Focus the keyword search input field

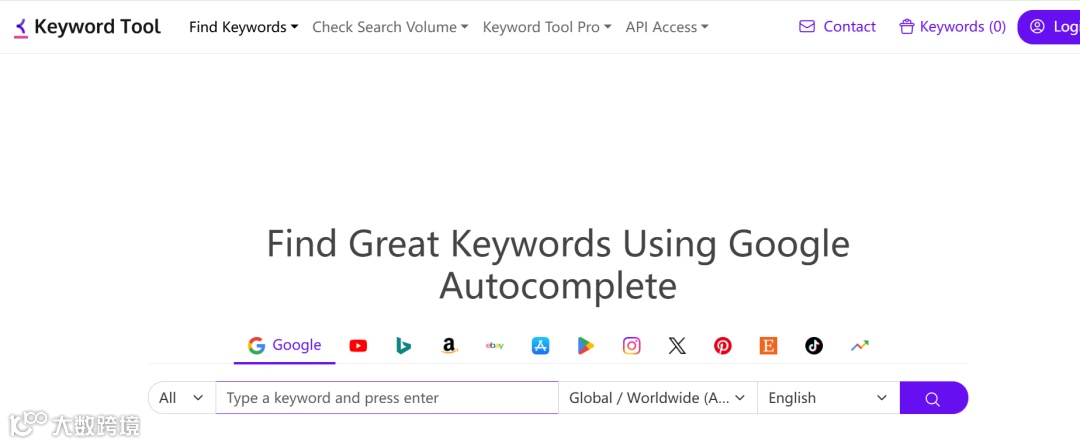pos(387,398)
